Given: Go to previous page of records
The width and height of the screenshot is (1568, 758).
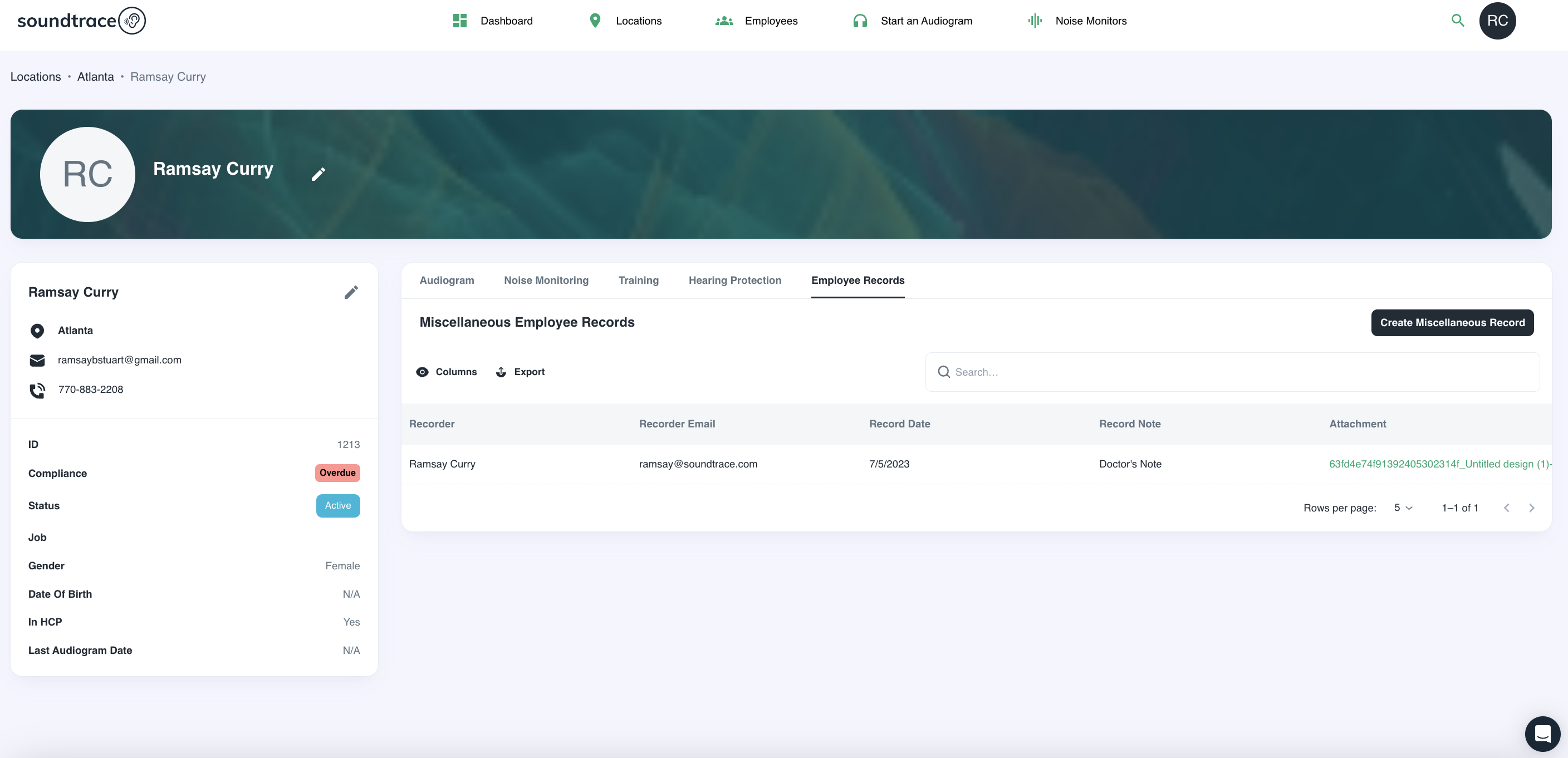Looking at the screenshot, I should pos(1506,508).
